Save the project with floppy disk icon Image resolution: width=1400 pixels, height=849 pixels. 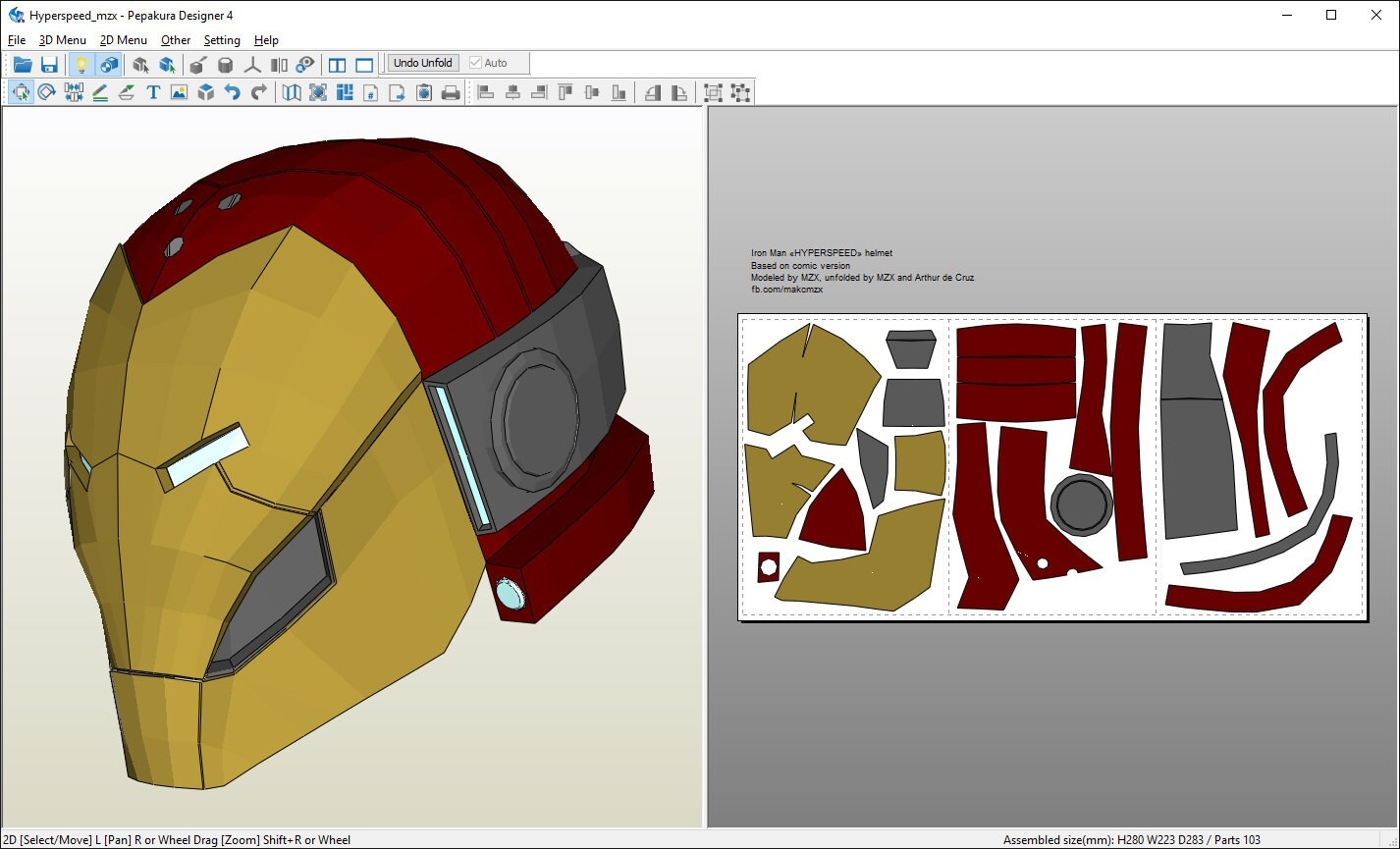coord(49,65)
